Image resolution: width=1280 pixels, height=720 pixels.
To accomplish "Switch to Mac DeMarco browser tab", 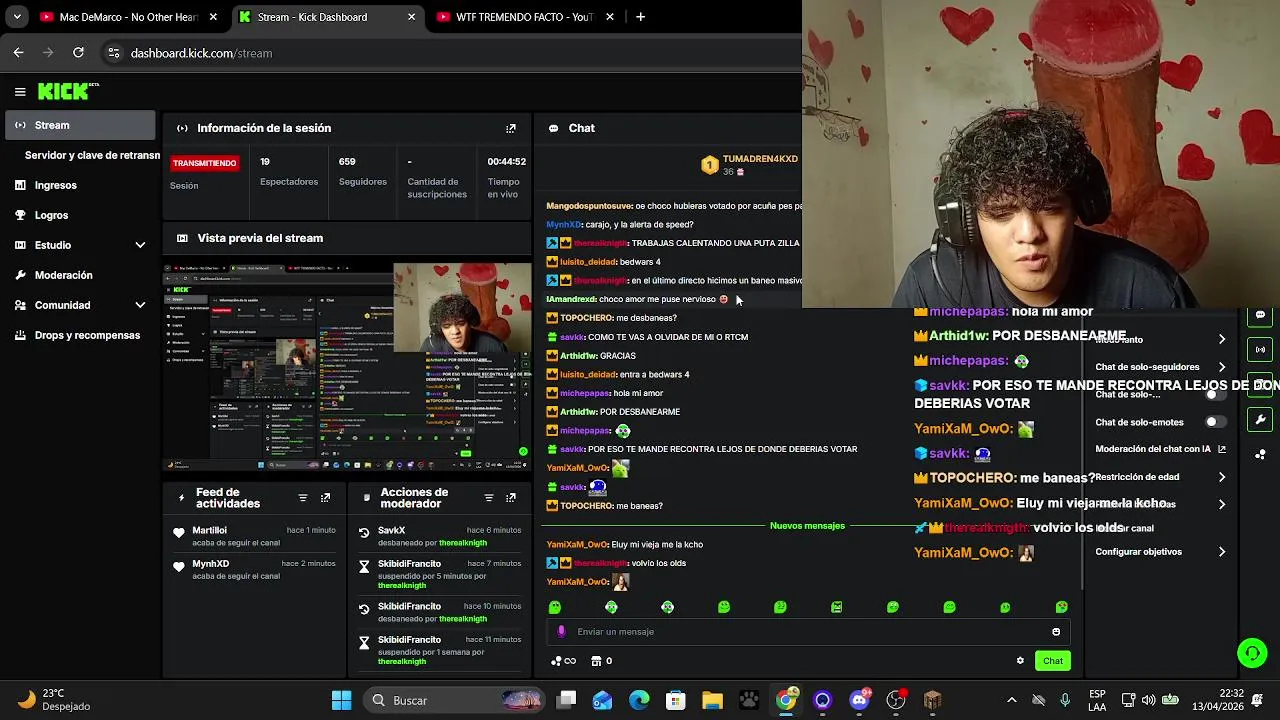I will tap(128, 17).
